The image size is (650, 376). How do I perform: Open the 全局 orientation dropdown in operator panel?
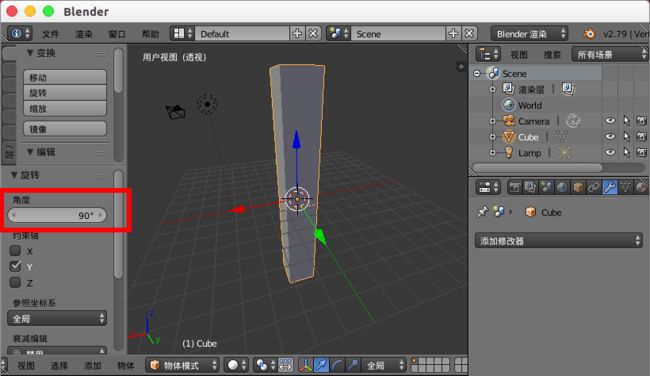coord(57,318)
